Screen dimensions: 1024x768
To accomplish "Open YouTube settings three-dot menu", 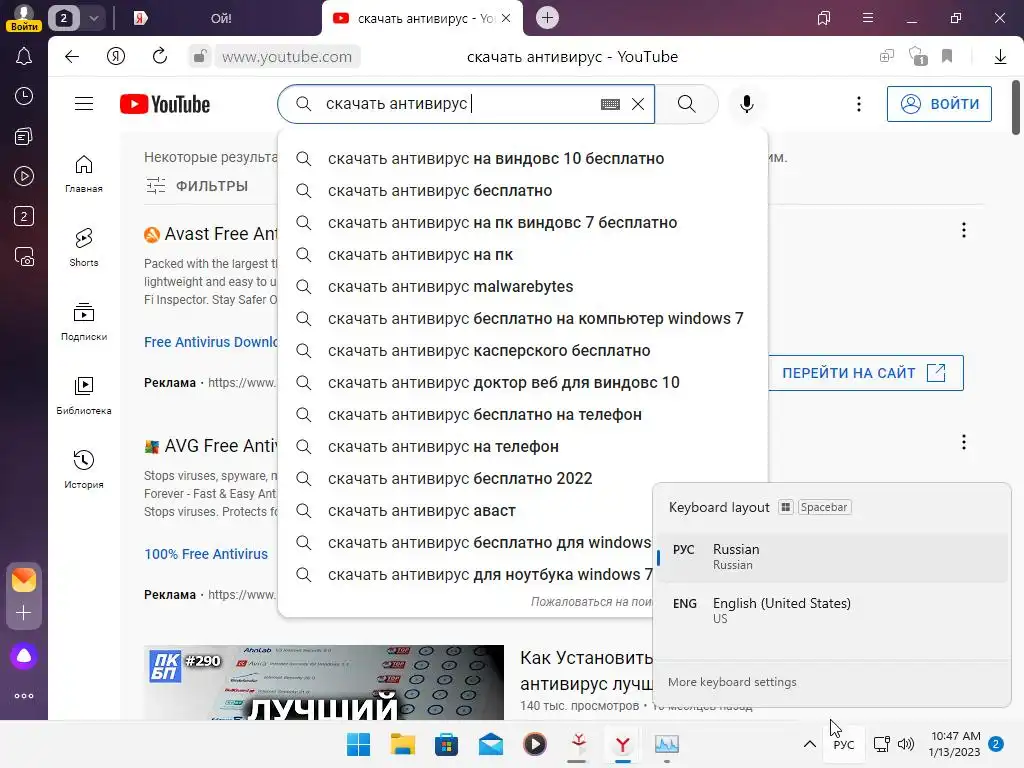I will (859, 104).
